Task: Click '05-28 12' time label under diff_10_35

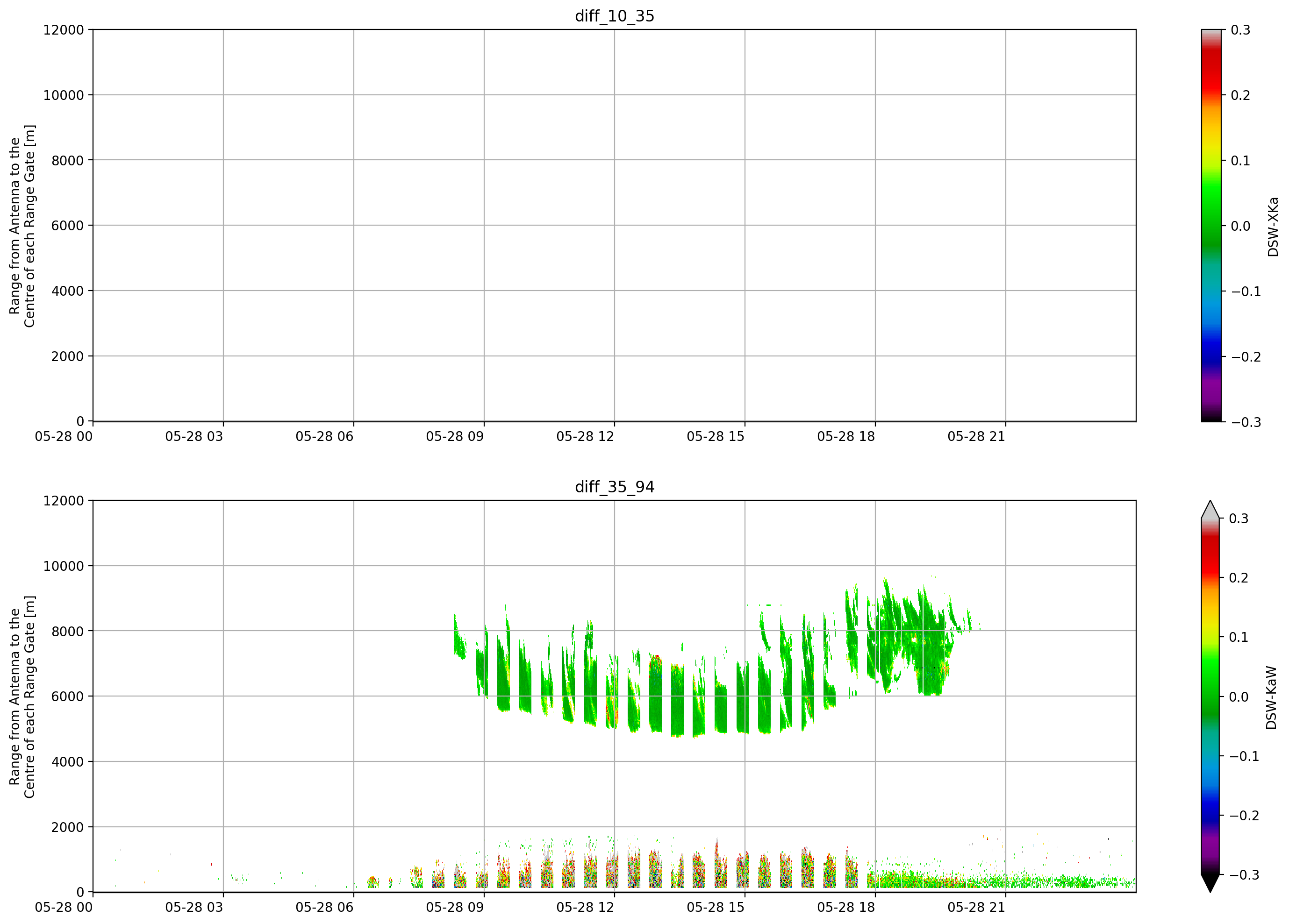Action: pyautogui.click(x=586, y=436)
